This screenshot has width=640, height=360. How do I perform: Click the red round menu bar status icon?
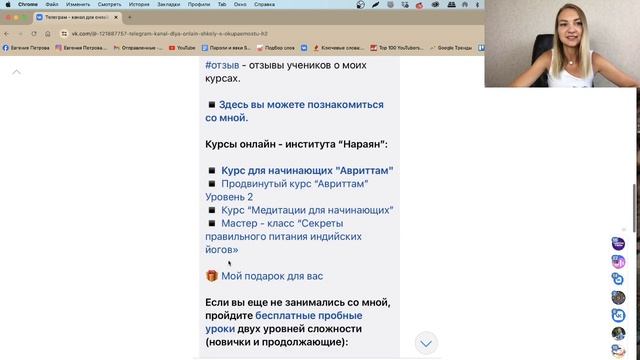click(x=419, y=5)
